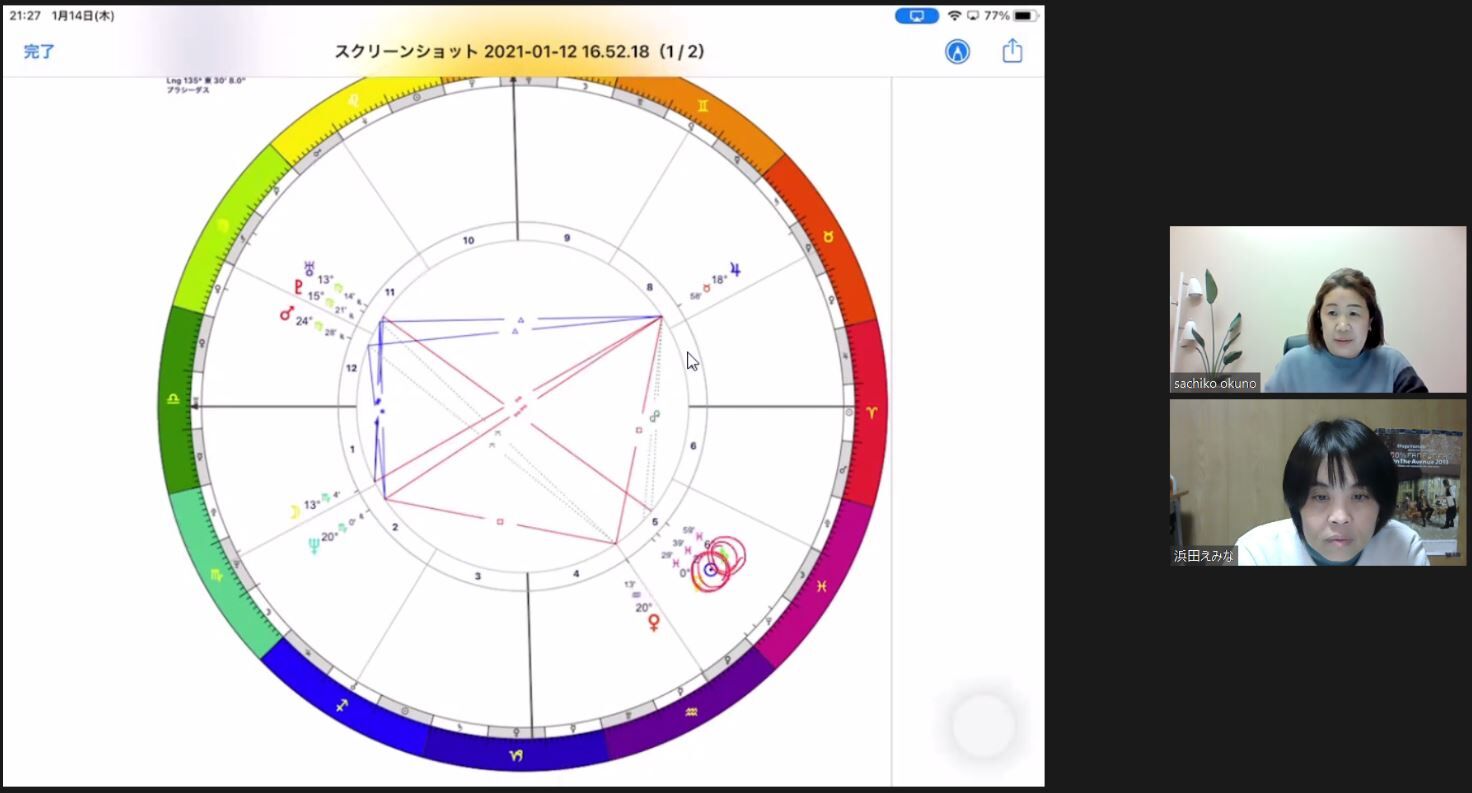Click house number 5 in the chart
Image resolution: width=1472 pixels, height=793 pixels.
(x=655, y=522)
